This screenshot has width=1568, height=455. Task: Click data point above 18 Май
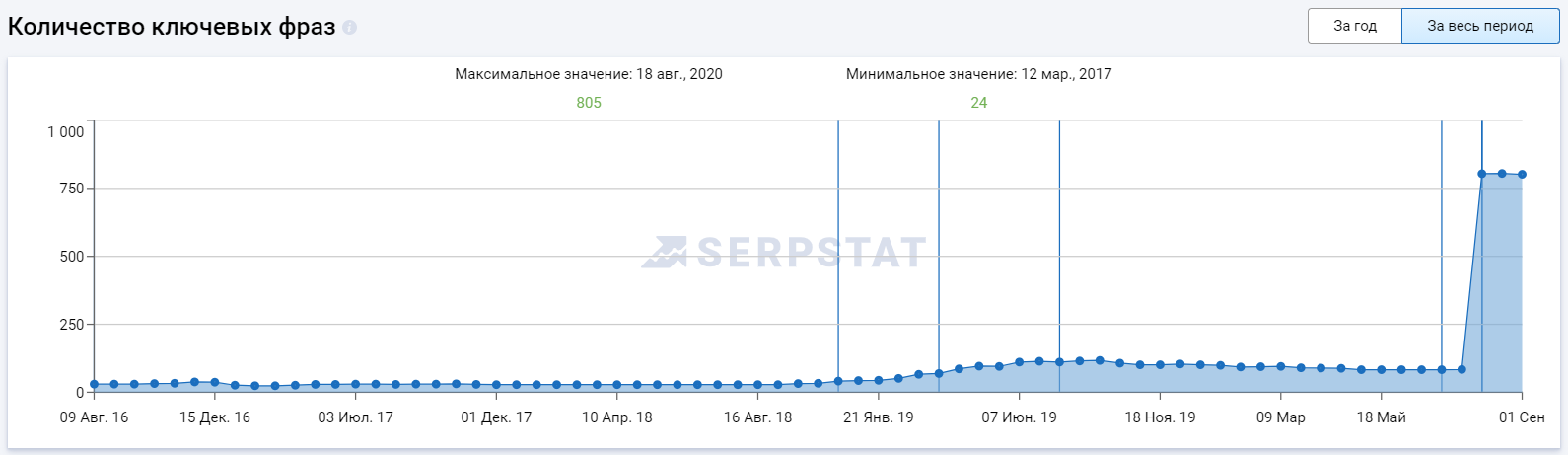1381,370
